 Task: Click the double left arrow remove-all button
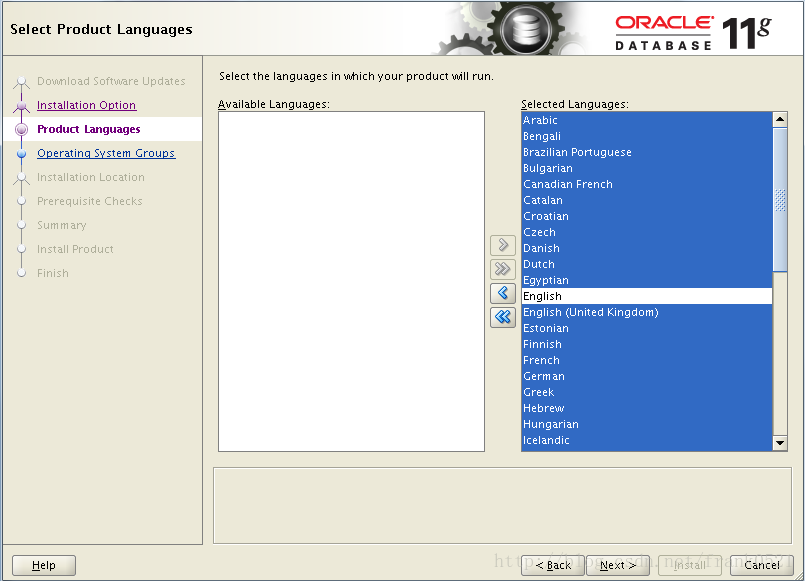pos(503,317)
